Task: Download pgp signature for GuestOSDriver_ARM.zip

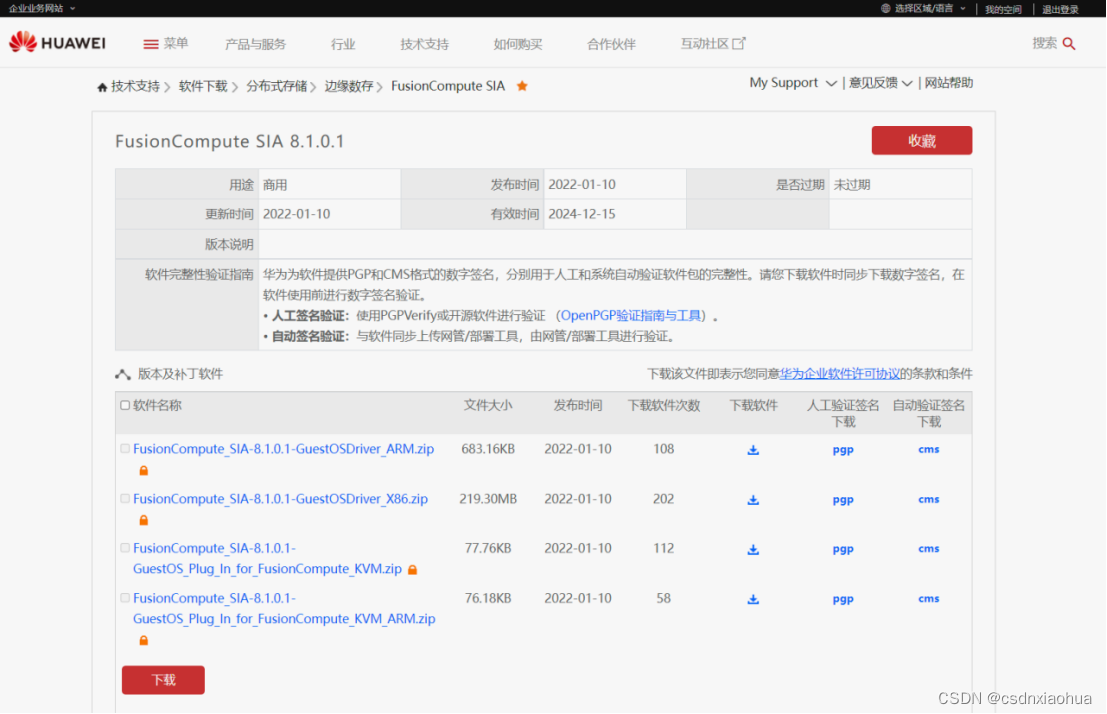Action: [843, 450]
